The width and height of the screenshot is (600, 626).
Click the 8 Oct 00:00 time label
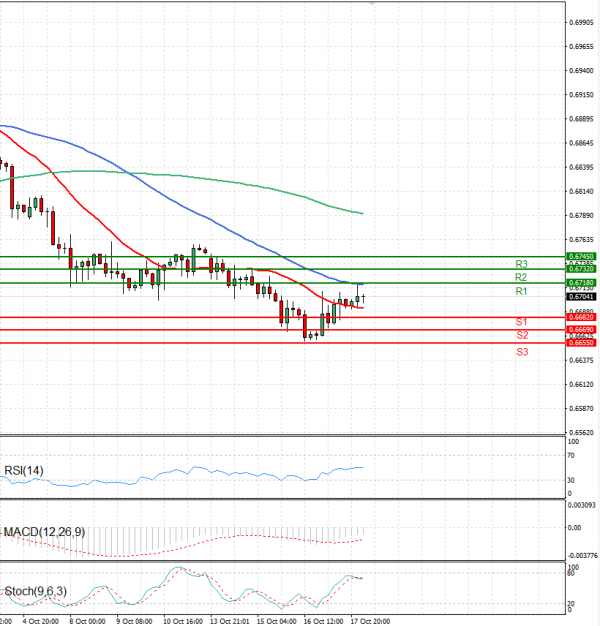tap(87, 621)
